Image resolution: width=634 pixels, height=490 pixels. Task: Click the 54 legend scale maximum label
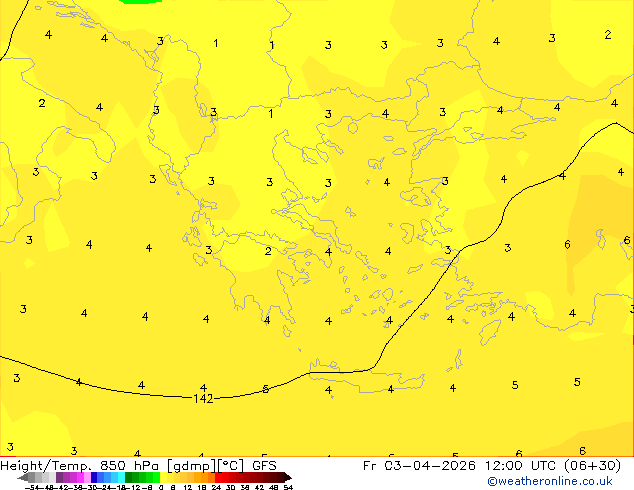tap(288, 487)
